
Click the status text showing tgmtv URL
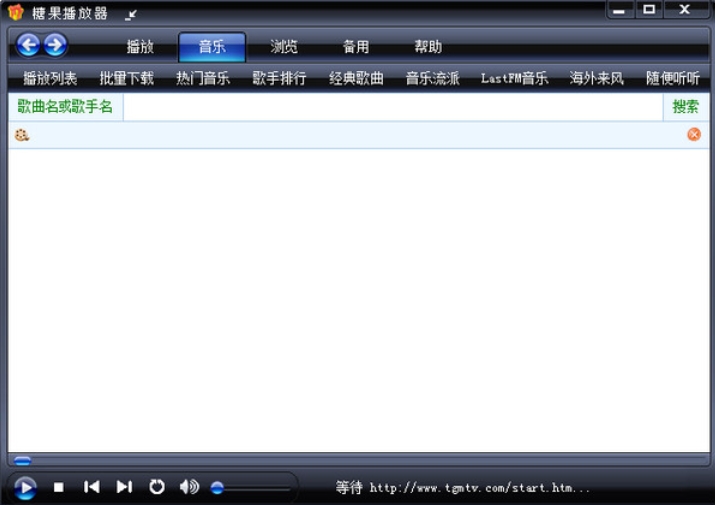463,488
